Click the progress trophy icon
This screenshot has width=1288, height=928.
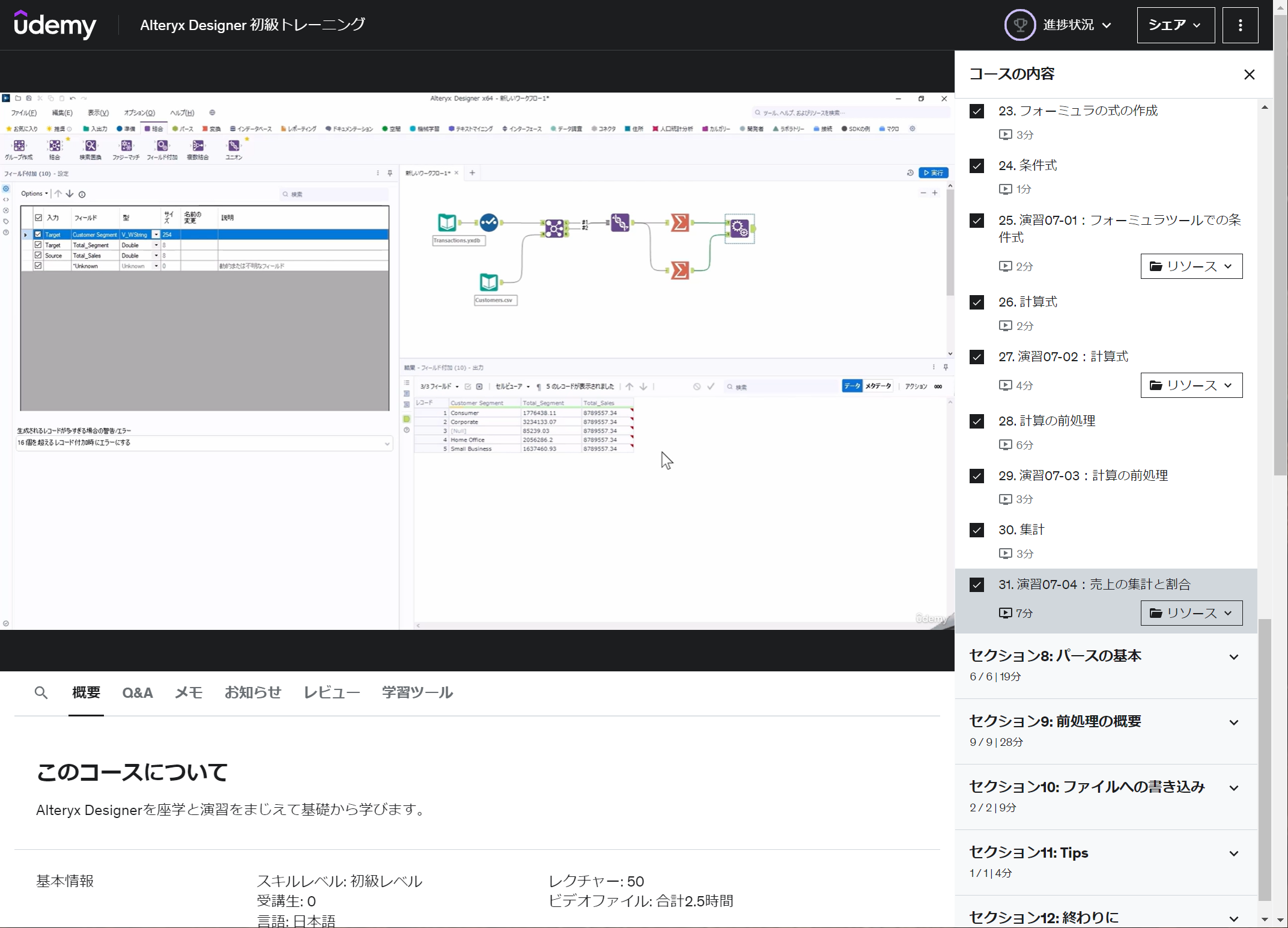coord(1019,25)
